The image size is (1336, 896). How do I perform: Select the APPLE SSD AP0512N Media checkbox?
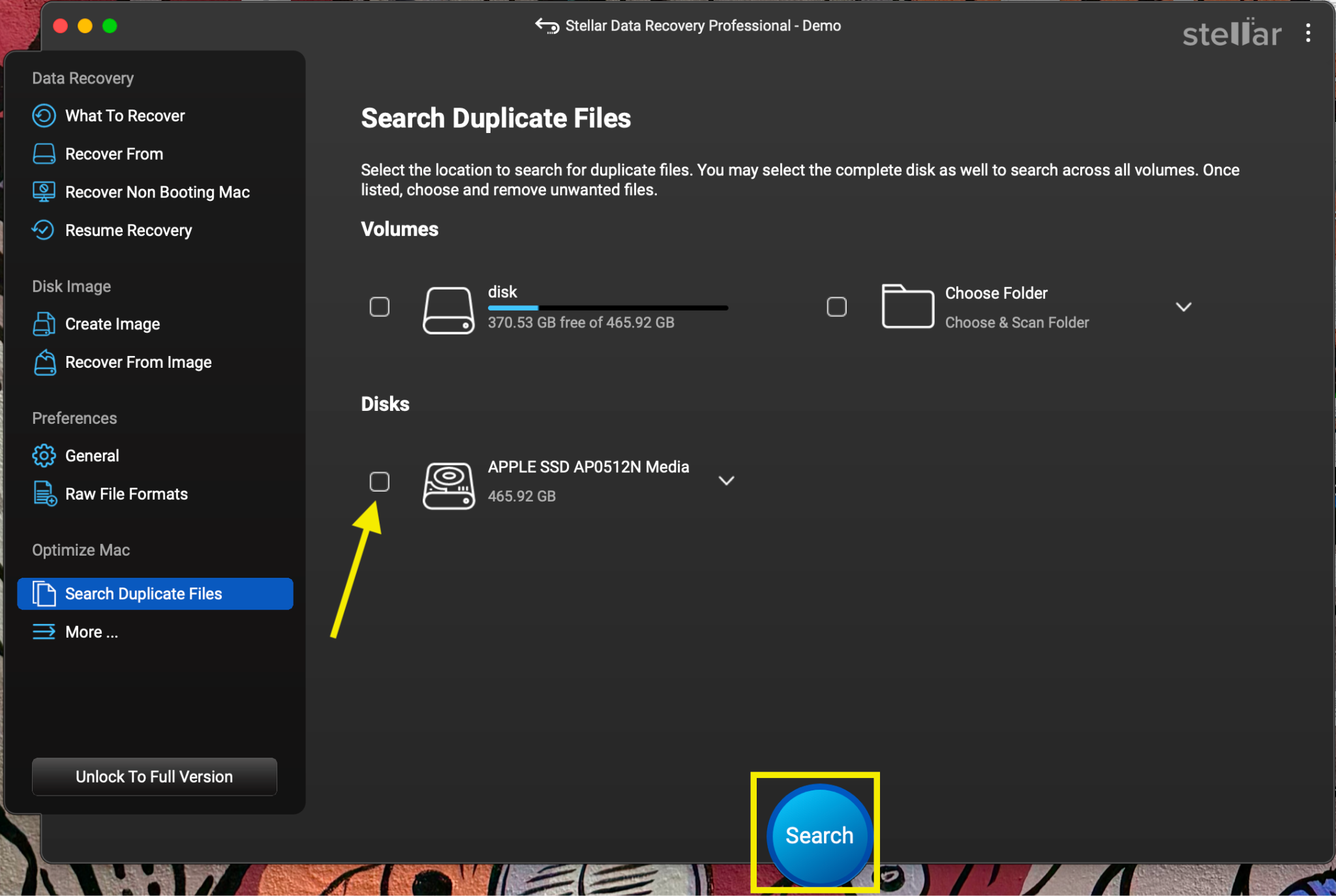pos(380,481)
